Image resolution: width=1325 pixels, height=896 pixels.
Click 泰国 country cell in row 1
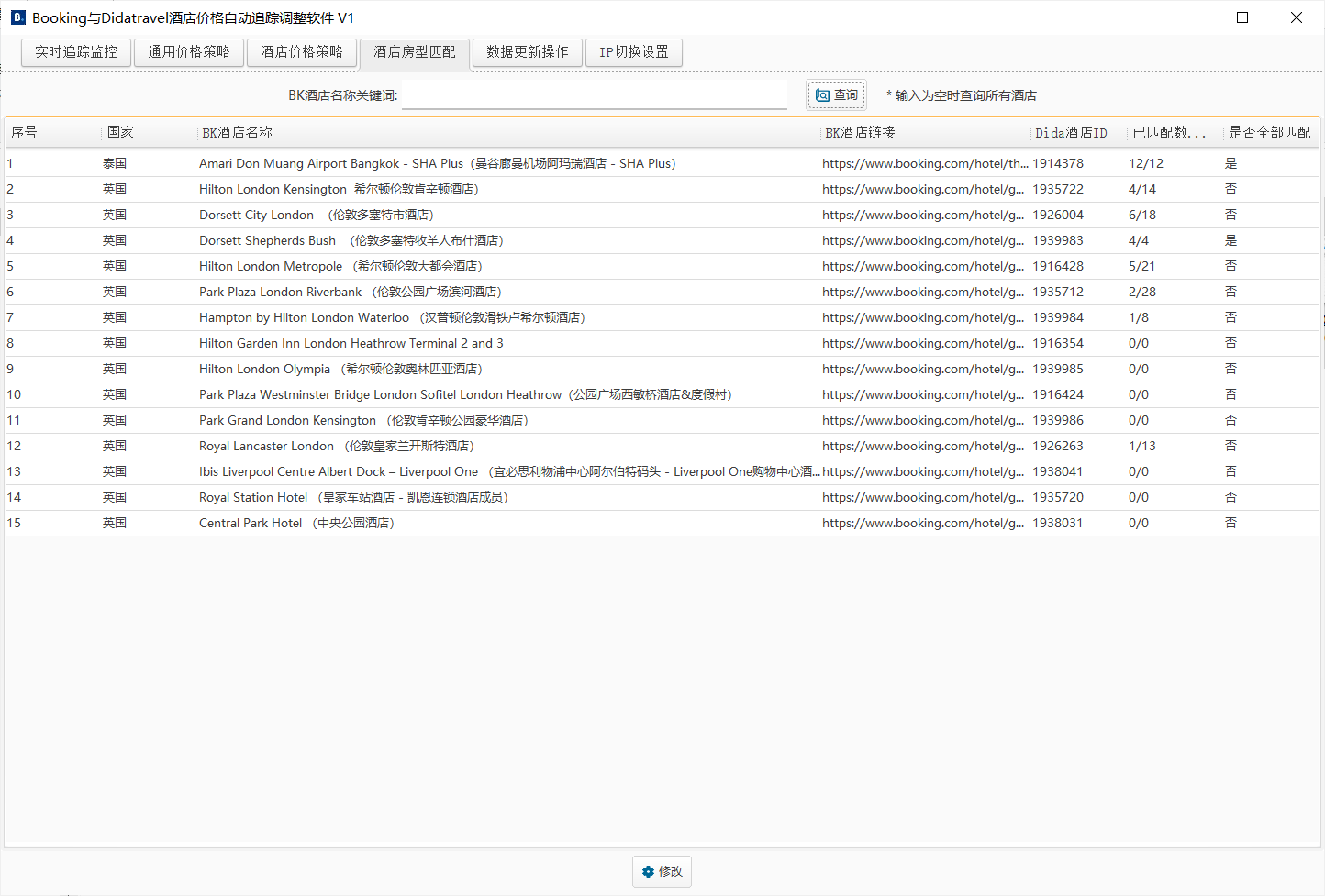click(115, 163)
